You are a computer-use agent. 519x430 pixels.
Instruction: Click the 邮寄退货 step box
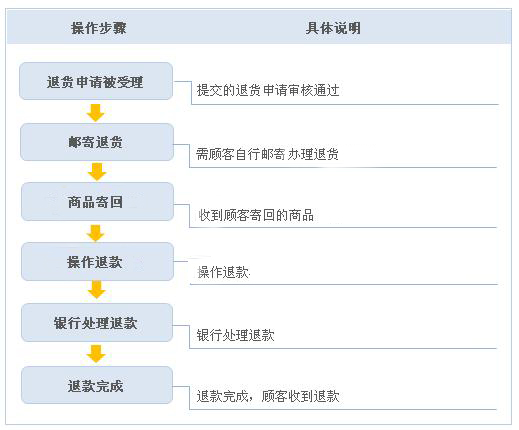tap(97, 142)
